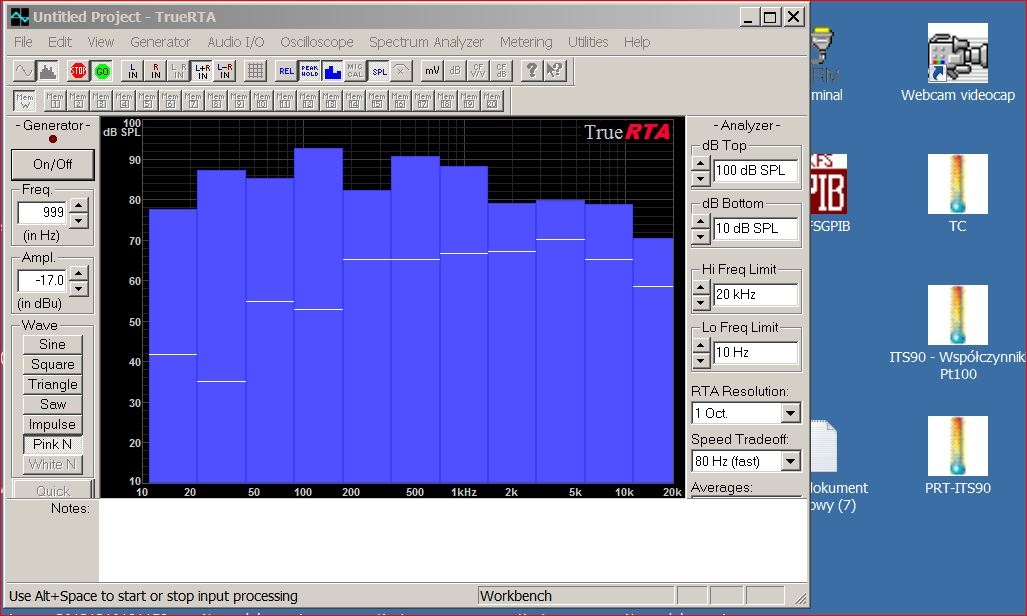1027x616 pixels.
Task: Open the Spectrum Analyzer menu
Action: (426, 42)
